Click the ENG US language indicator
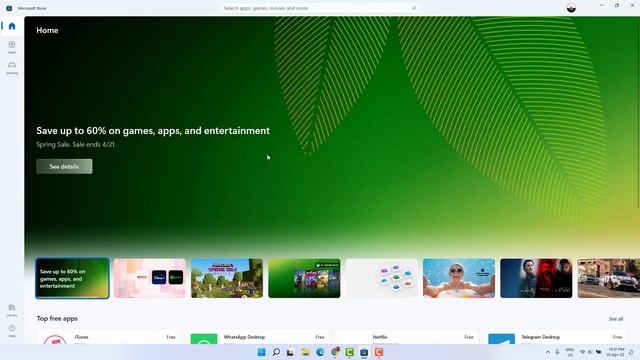Screen dimensions: 640x360 570,352
